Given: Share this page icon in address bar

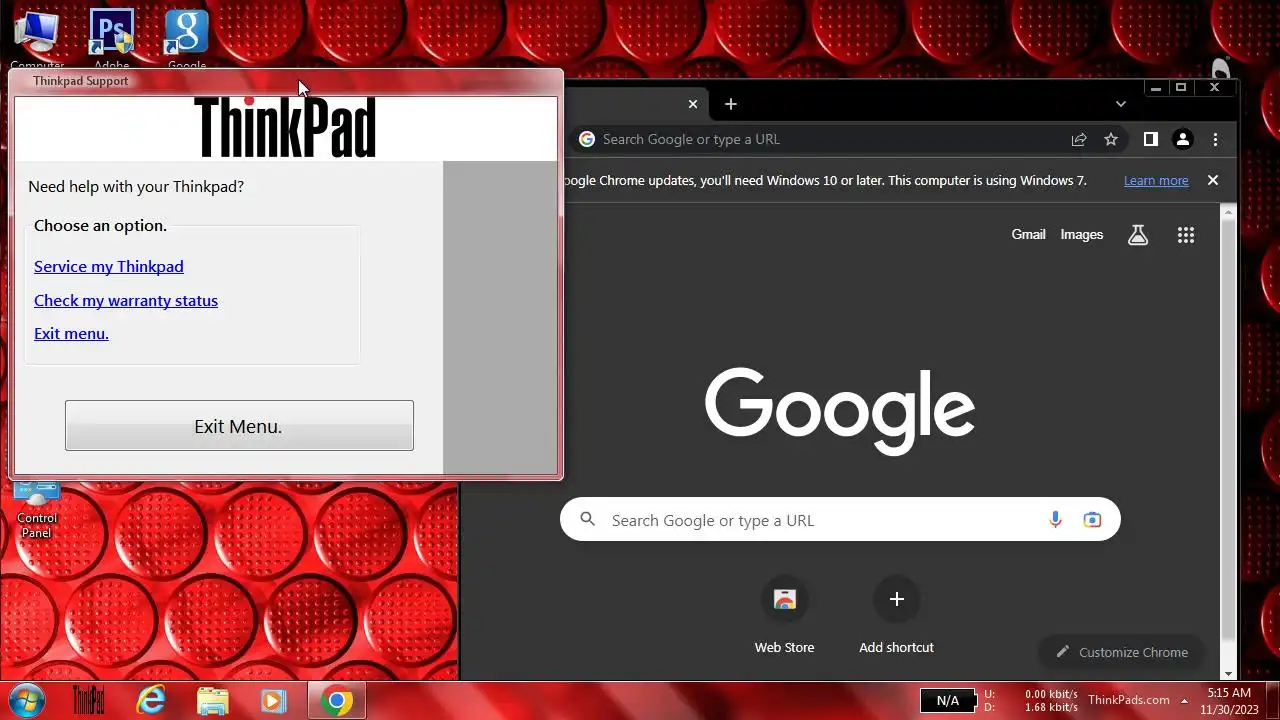Looking at the screenshot, I should [x=1079, y=140].
